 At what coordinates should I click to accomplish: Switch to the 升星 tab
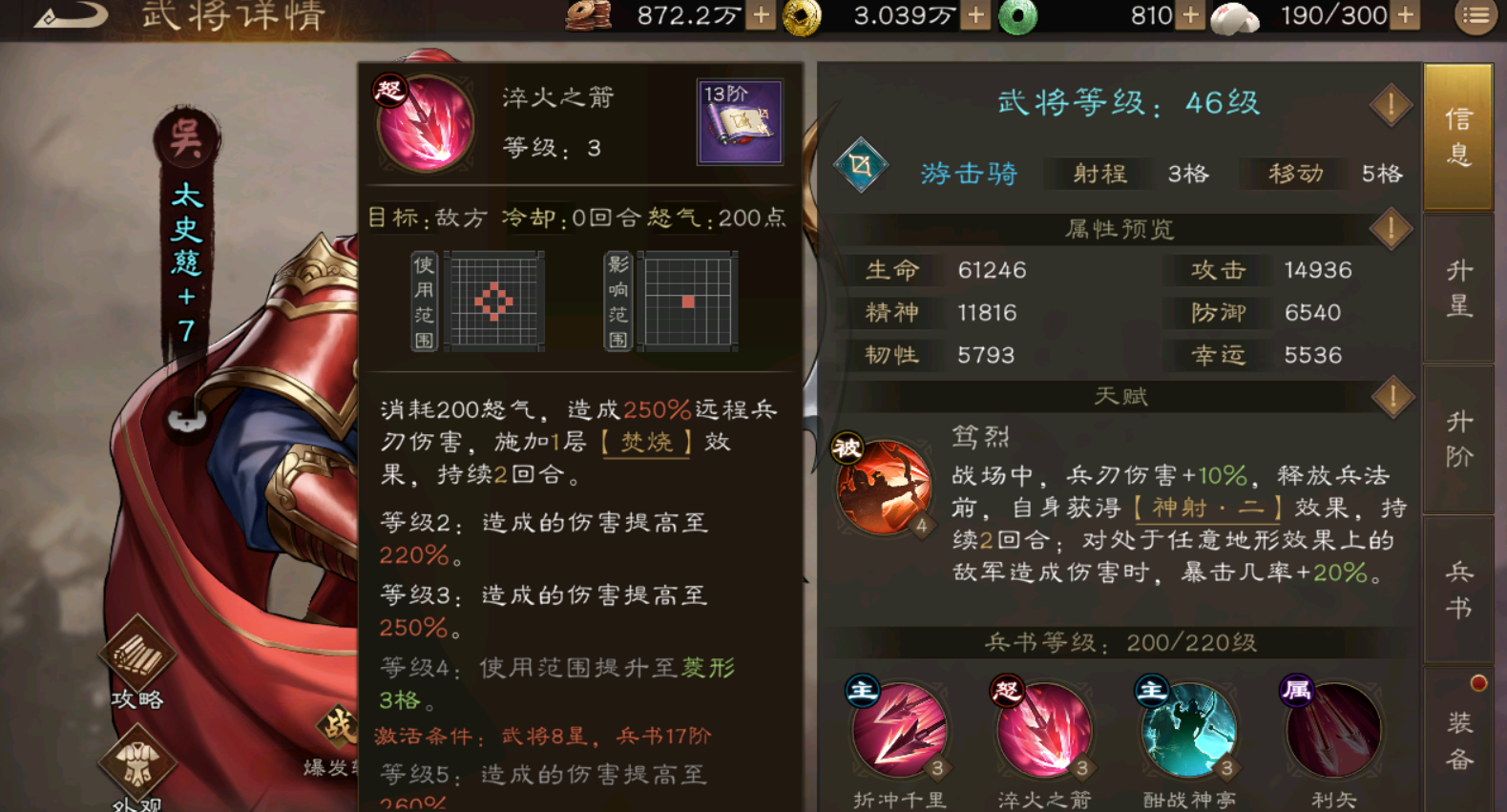1458,288
